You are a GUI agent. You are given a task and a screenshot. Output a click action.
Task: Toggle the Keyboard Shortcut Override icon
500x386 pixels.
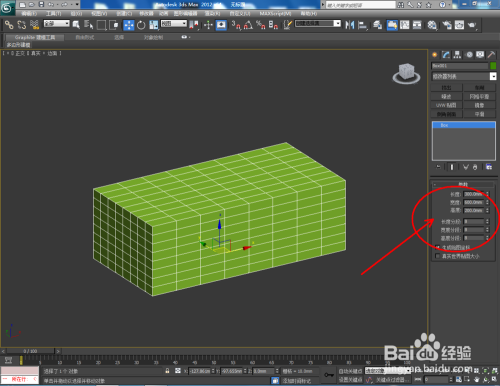tap(221, 25)
